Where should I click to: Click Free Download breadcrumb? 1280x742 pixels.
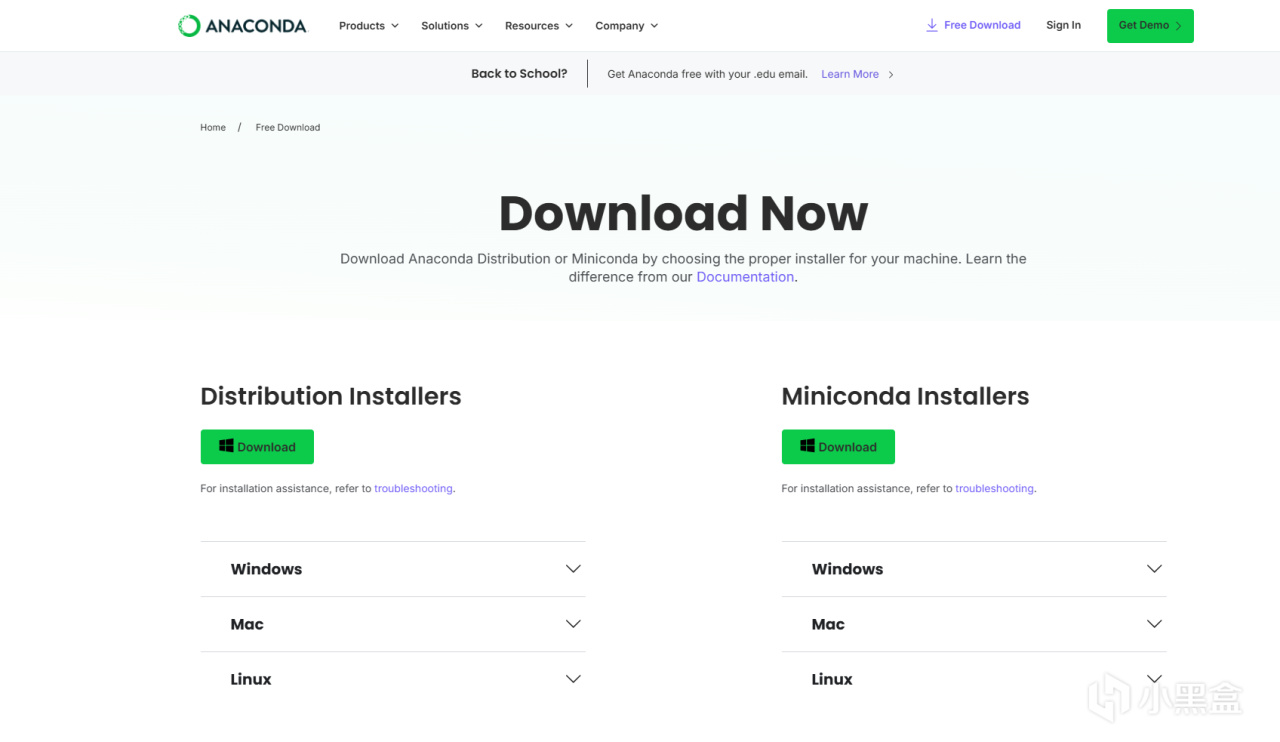(x=288, y=127)
